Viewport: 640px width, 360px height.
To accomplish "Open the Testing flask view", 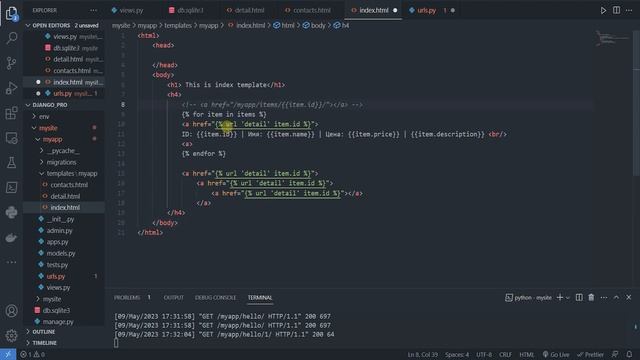I will (x=11, y=163).
